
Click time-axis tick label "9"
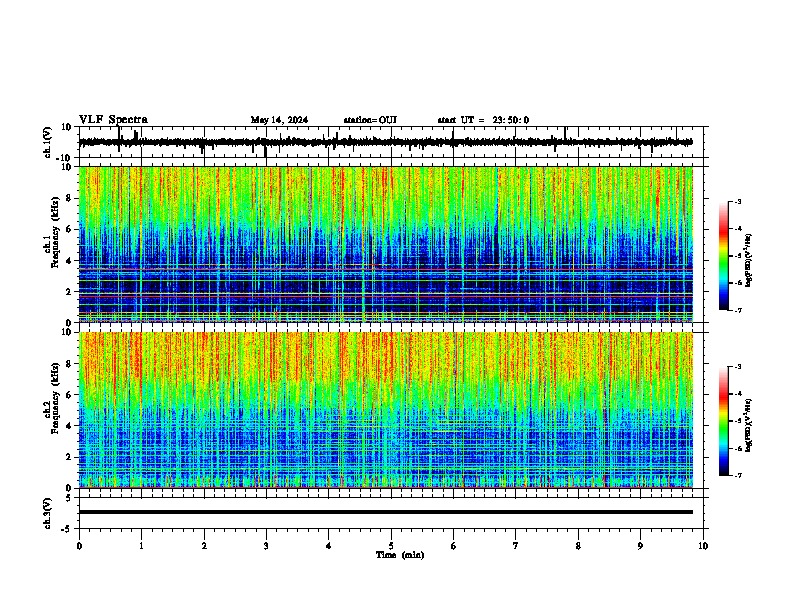coord(640,546)
